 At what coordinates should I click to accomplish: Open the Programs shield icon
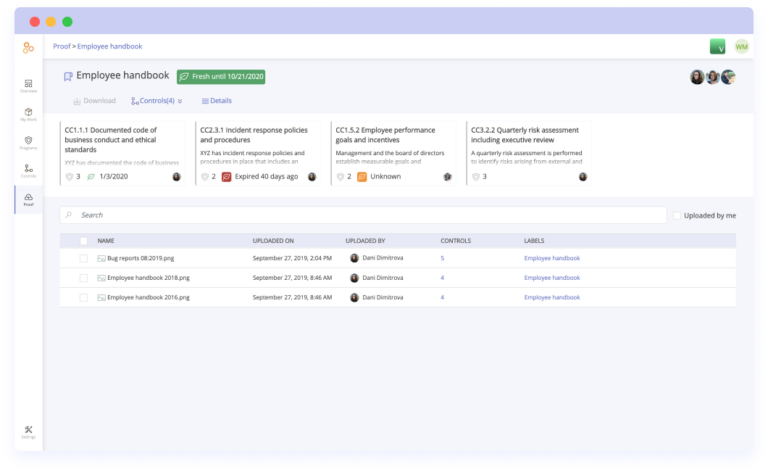pos(28,142)
